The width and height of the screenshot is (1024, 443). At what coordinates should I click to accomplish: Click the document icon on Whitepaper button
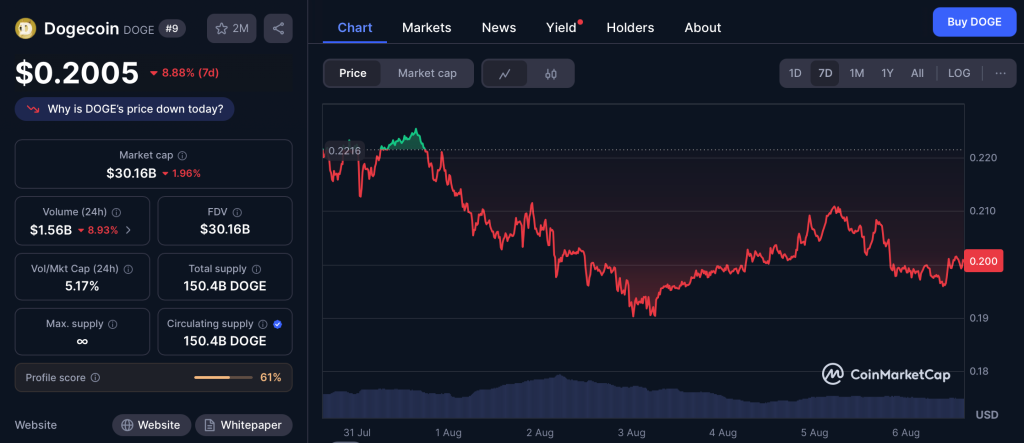coord(210,425)
